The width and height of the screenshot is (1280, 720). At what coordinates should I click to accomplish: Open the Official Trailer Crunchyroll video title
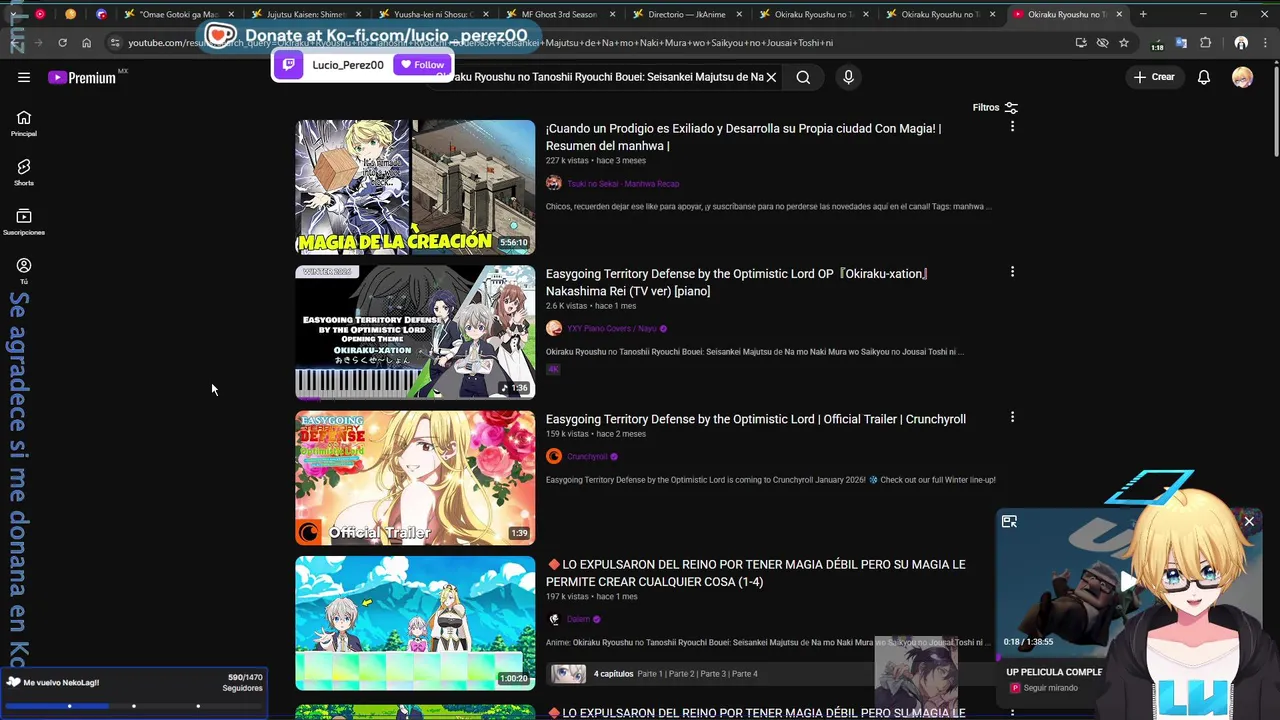[756, 419]
